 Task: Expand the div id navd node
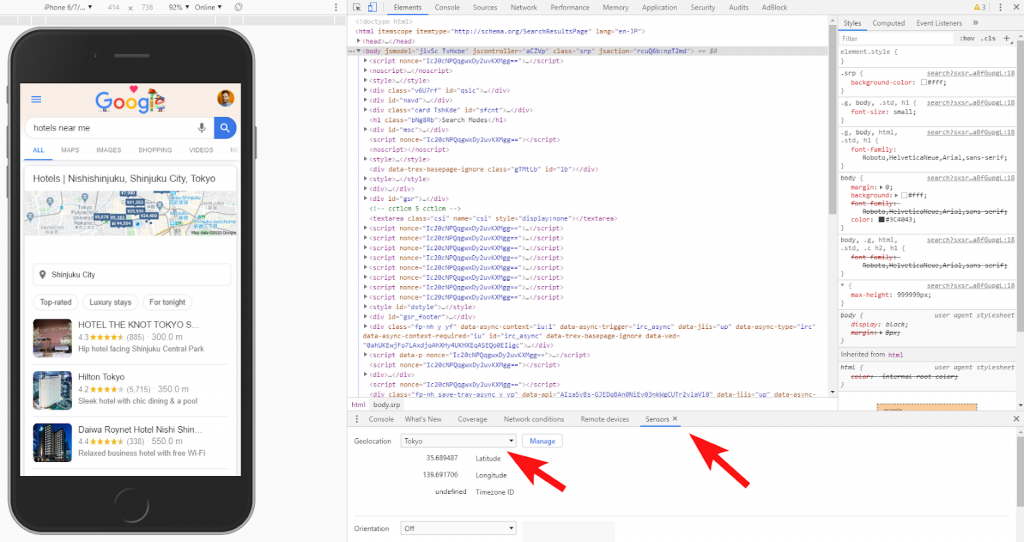[366, 100]
